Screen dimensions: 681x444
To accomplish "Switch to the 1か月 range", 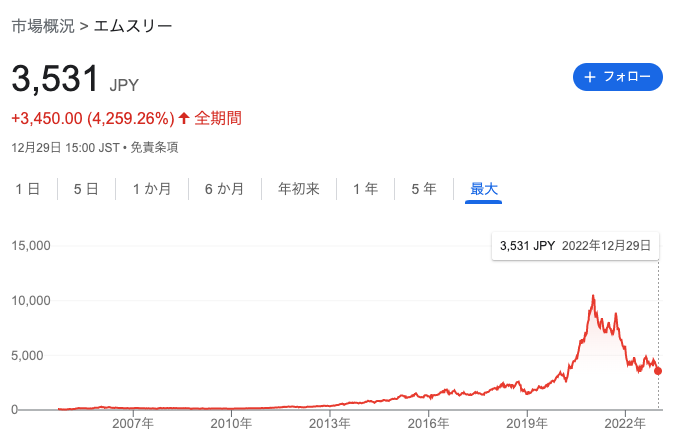I will 152,189.
